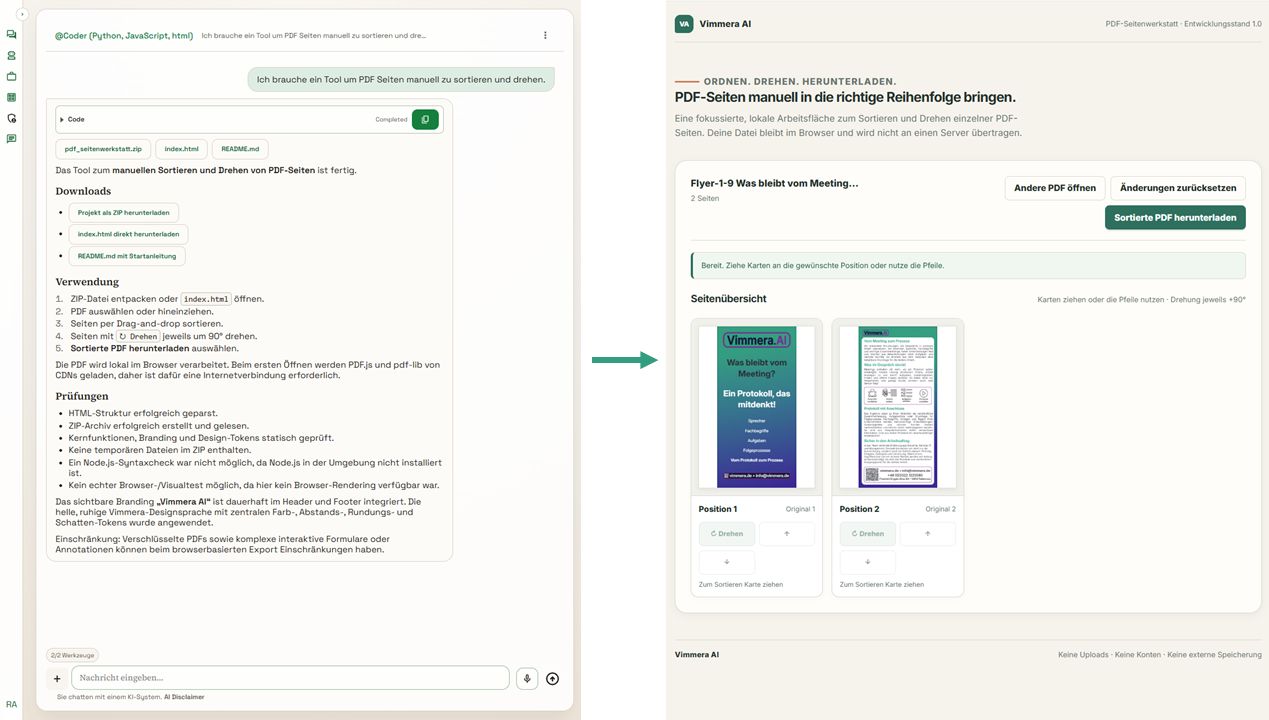Move Position 1 down with the arrow button

point(727,562)
